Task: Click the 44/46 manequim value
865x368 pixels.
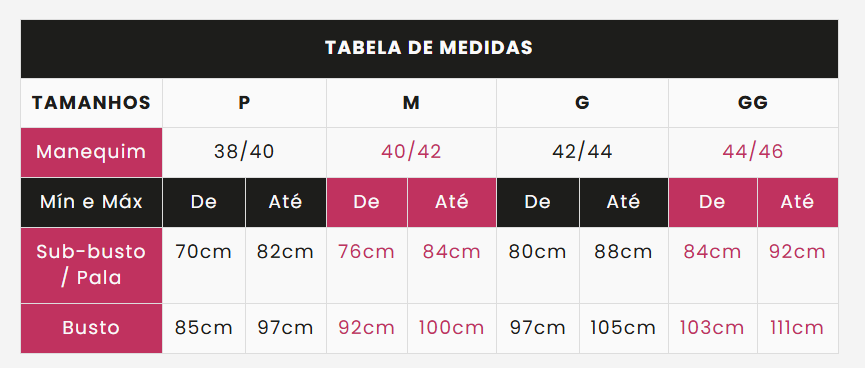Action: [753, 152]
